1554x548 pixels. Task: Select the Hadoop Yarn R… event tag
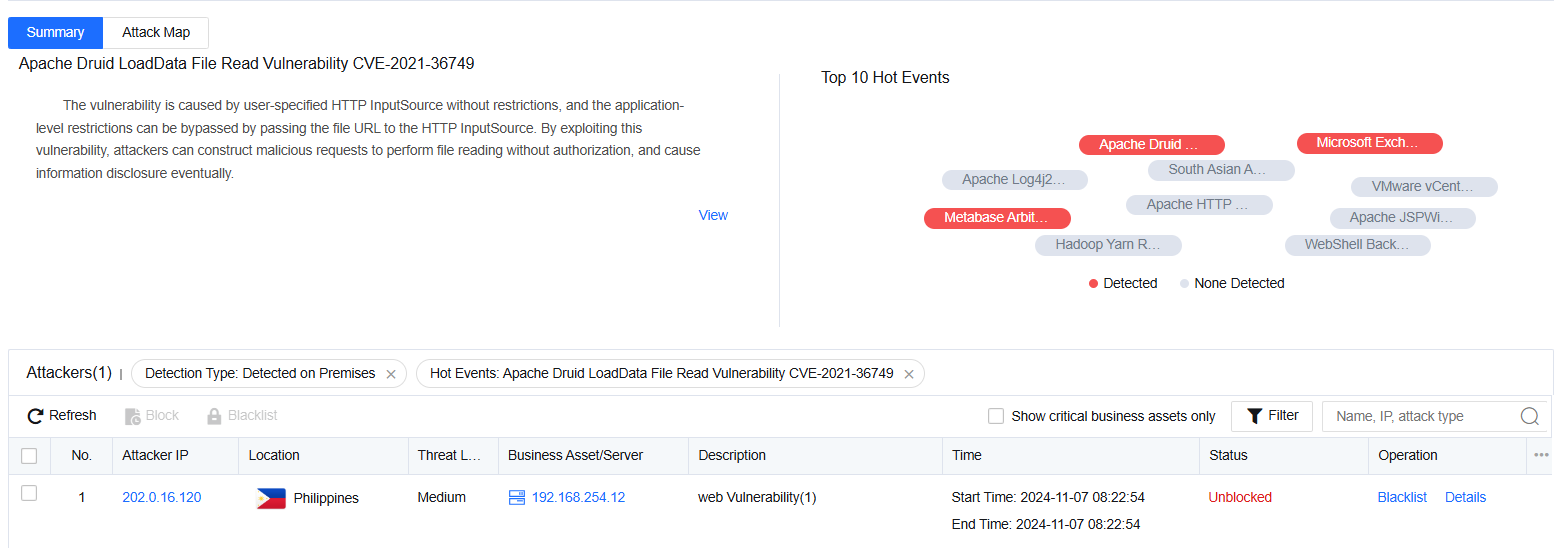click(1108, 245)
